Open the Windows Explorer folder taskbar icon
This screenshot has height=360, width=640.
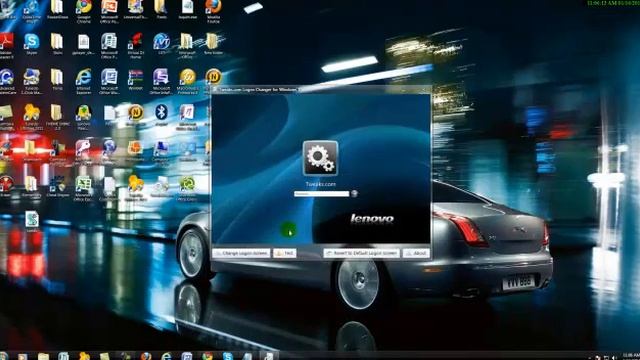(x=43, y=356)
